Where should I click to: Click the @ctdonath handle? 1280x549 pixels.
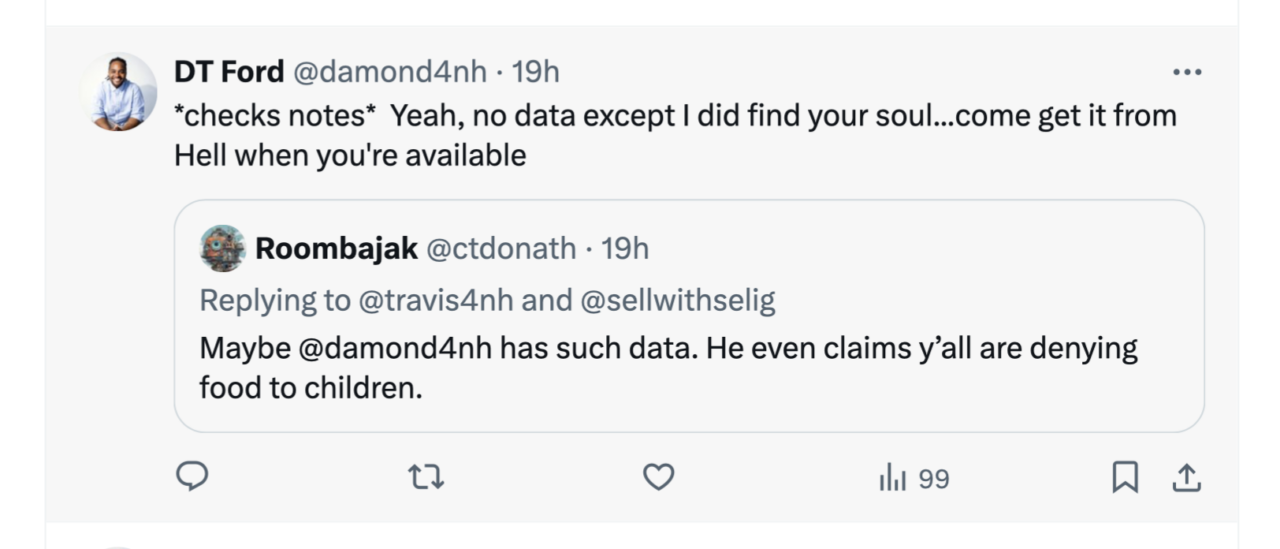(x=501, y=248)
